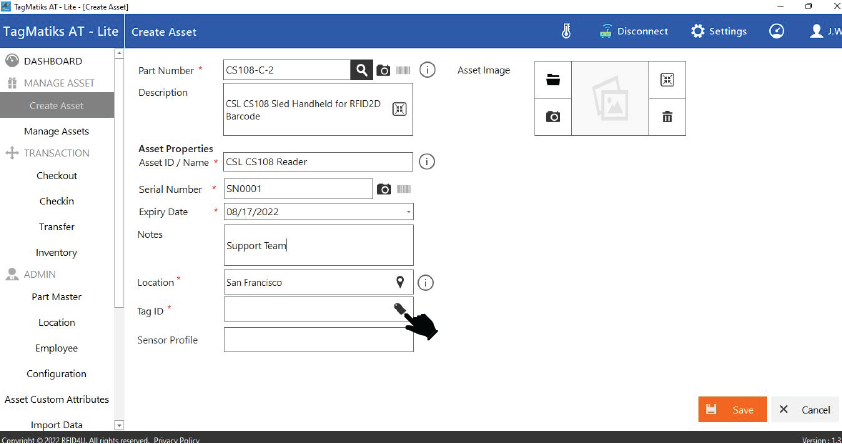Screen dimensions: 842x444
Task: Click the Part Number search magnifier icon
Action: (x=361, y=70)
